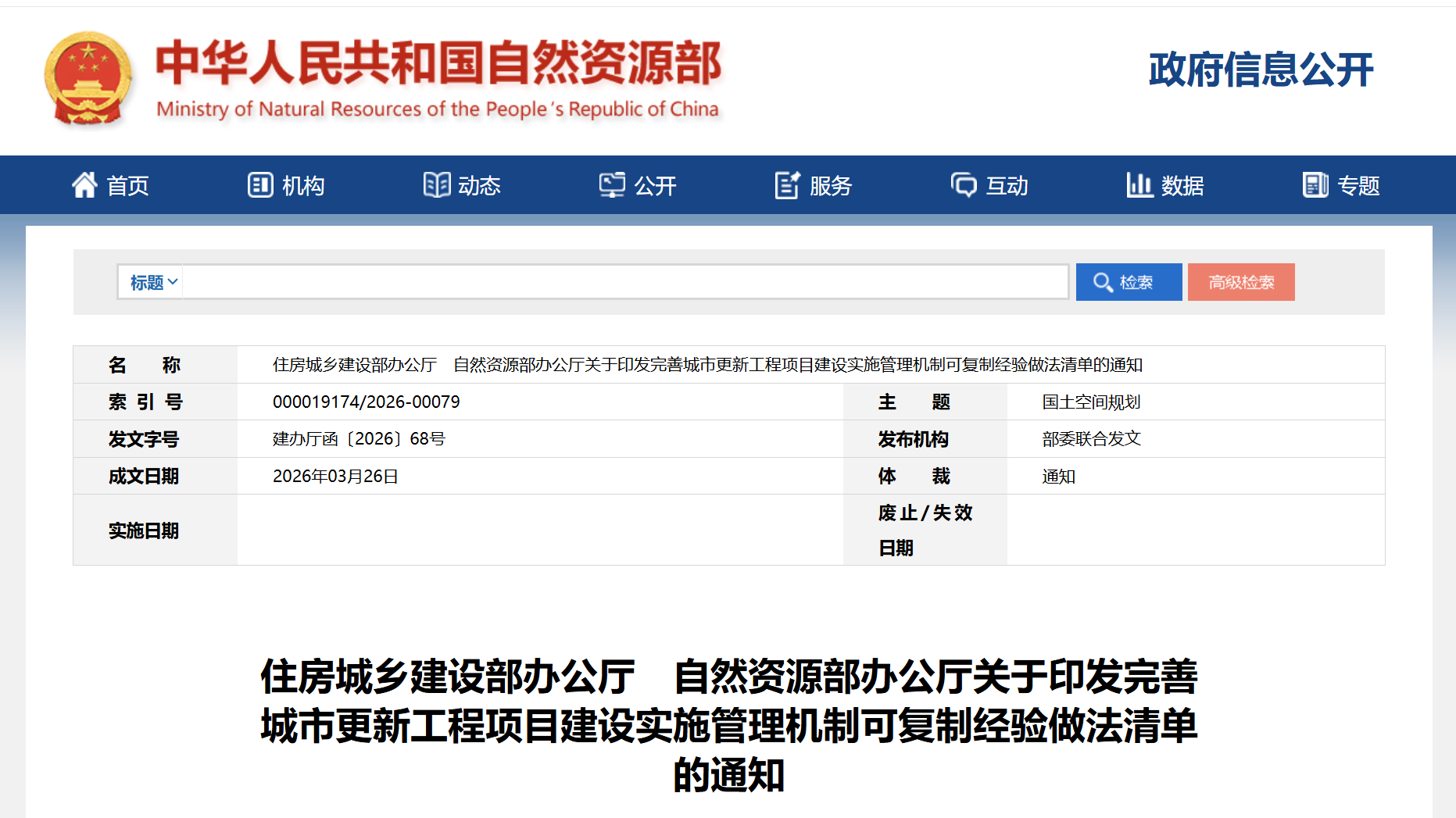The image size is (1456, 818).
Task: Click the search keyword input field
Action: 625,282
